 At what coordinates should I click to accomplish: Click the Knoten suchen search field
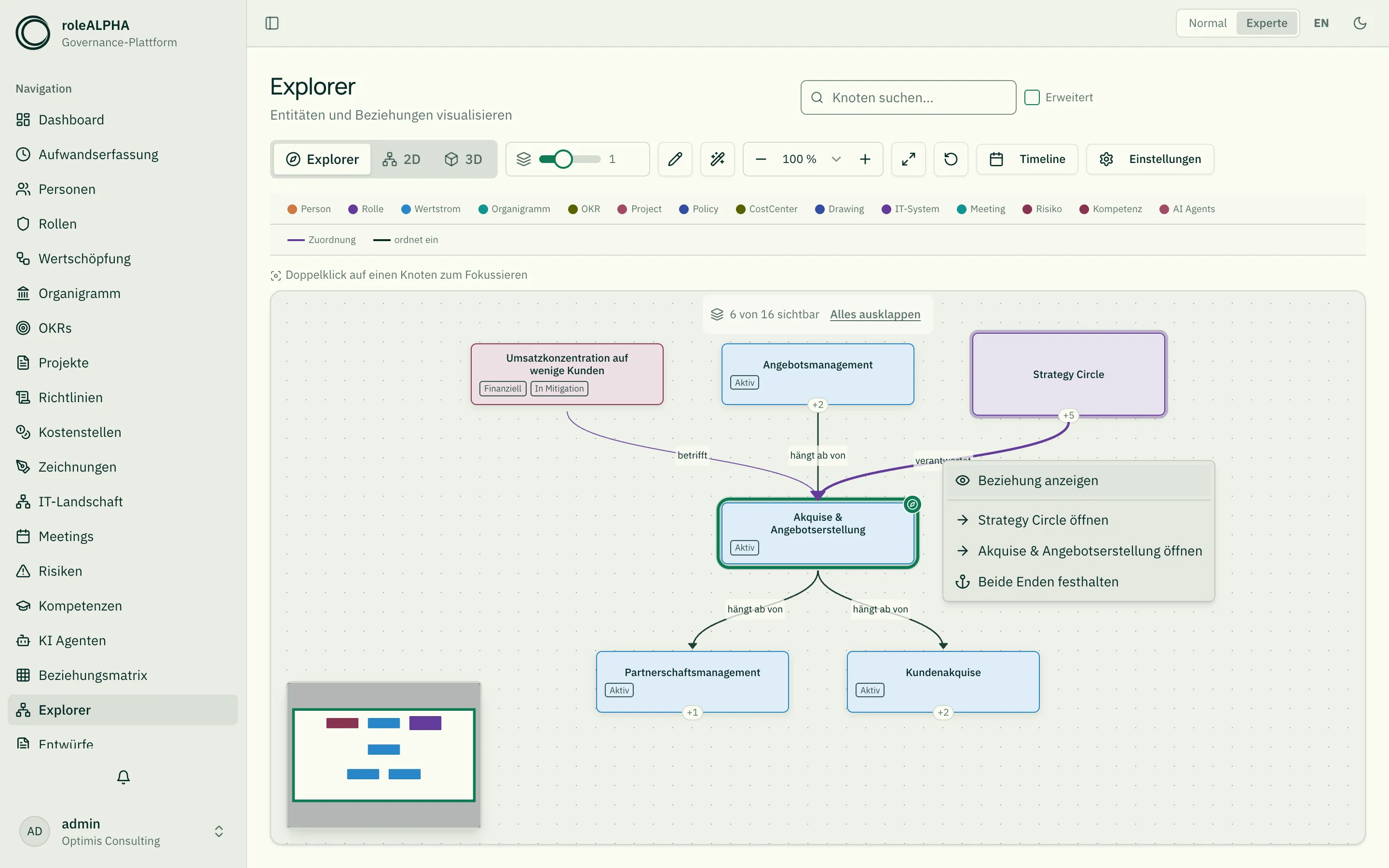point(908,97)
